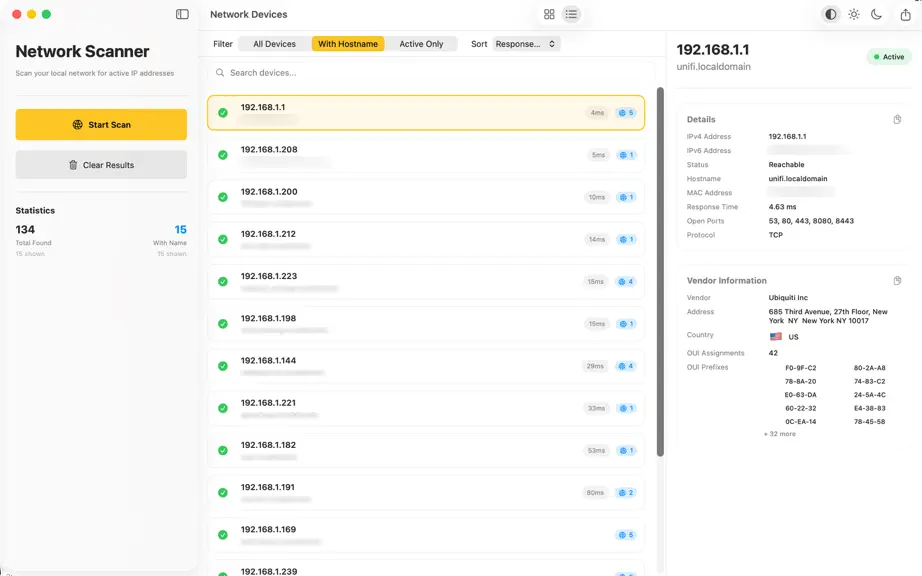Toggle the sidebar panel icon

tap(182, 14)
